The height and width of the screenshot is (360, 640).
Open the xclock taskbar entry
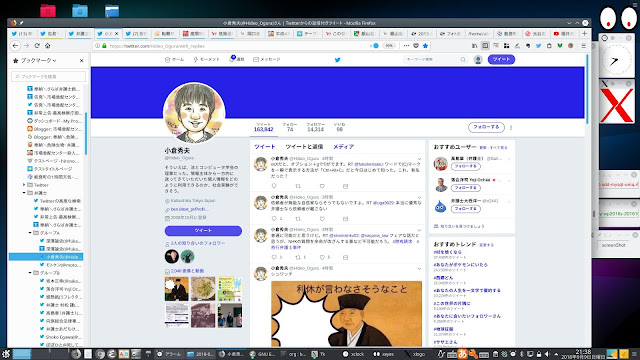tap(353, 354)
